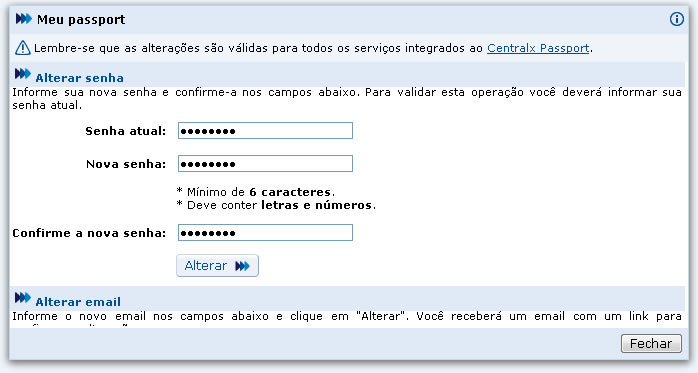Focus the Nova senha password field
The height and width of the screenshot is (373, 698).
[265, 164]
